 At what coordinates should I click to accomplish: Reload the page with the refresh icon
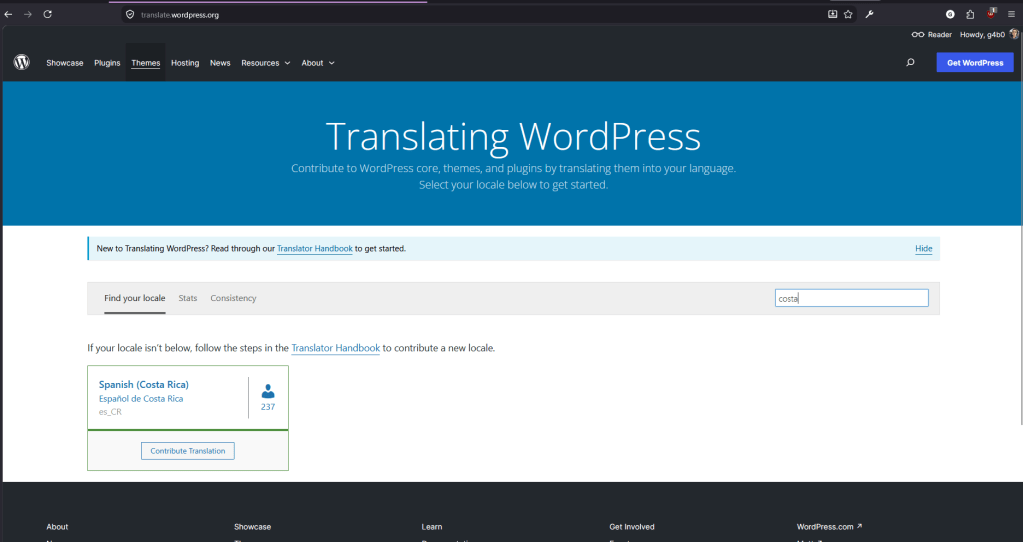coord(48,14)
